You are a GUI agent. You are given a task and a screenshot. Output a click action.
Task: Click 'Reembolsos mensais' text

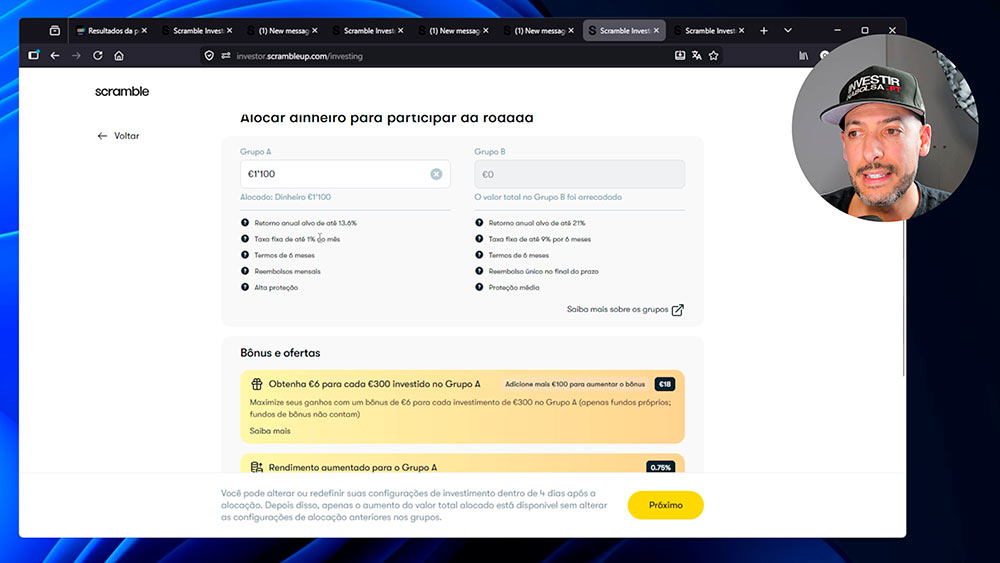(287, 271)
